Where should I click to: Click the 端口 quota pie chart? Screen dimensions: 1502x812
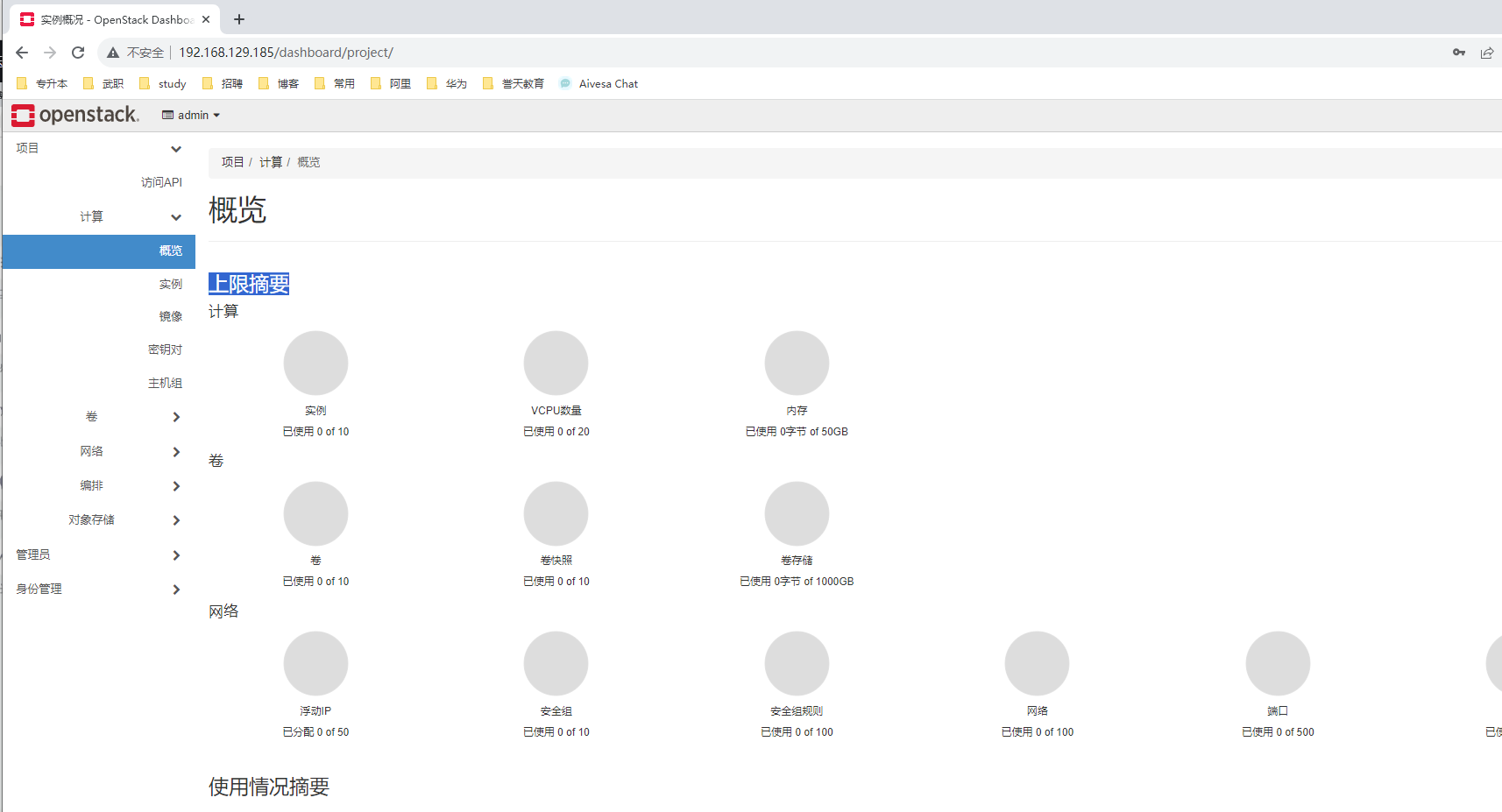pos(1278,663)
